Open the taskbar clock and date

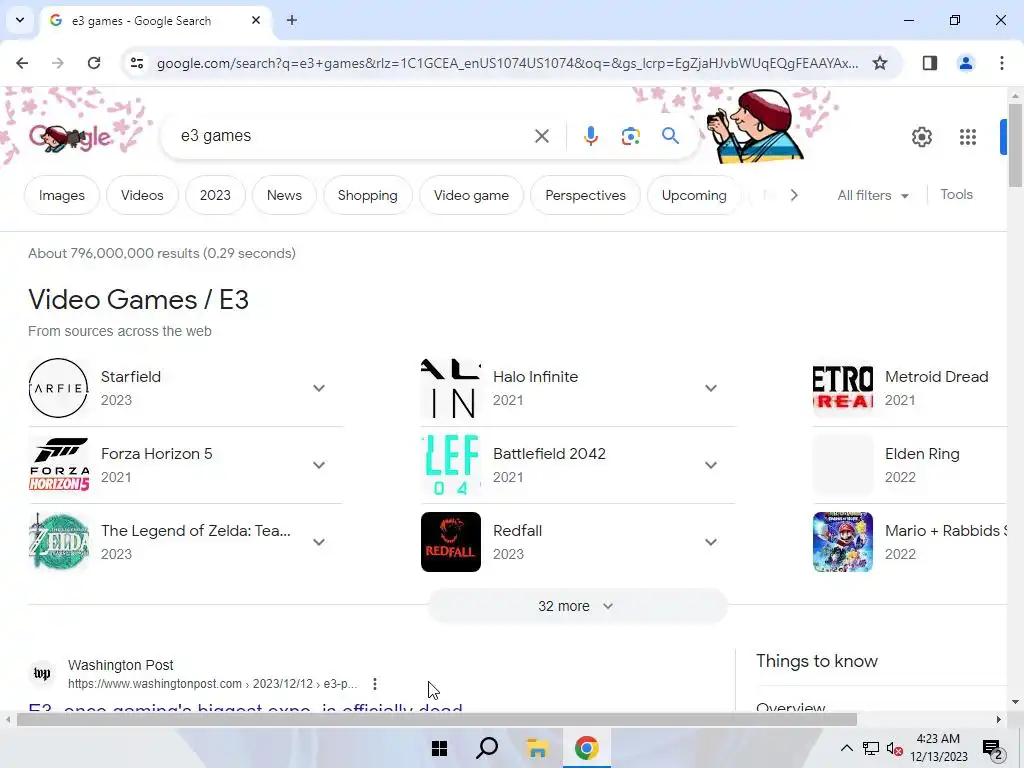pyautogui.click(x=939, y=748)
